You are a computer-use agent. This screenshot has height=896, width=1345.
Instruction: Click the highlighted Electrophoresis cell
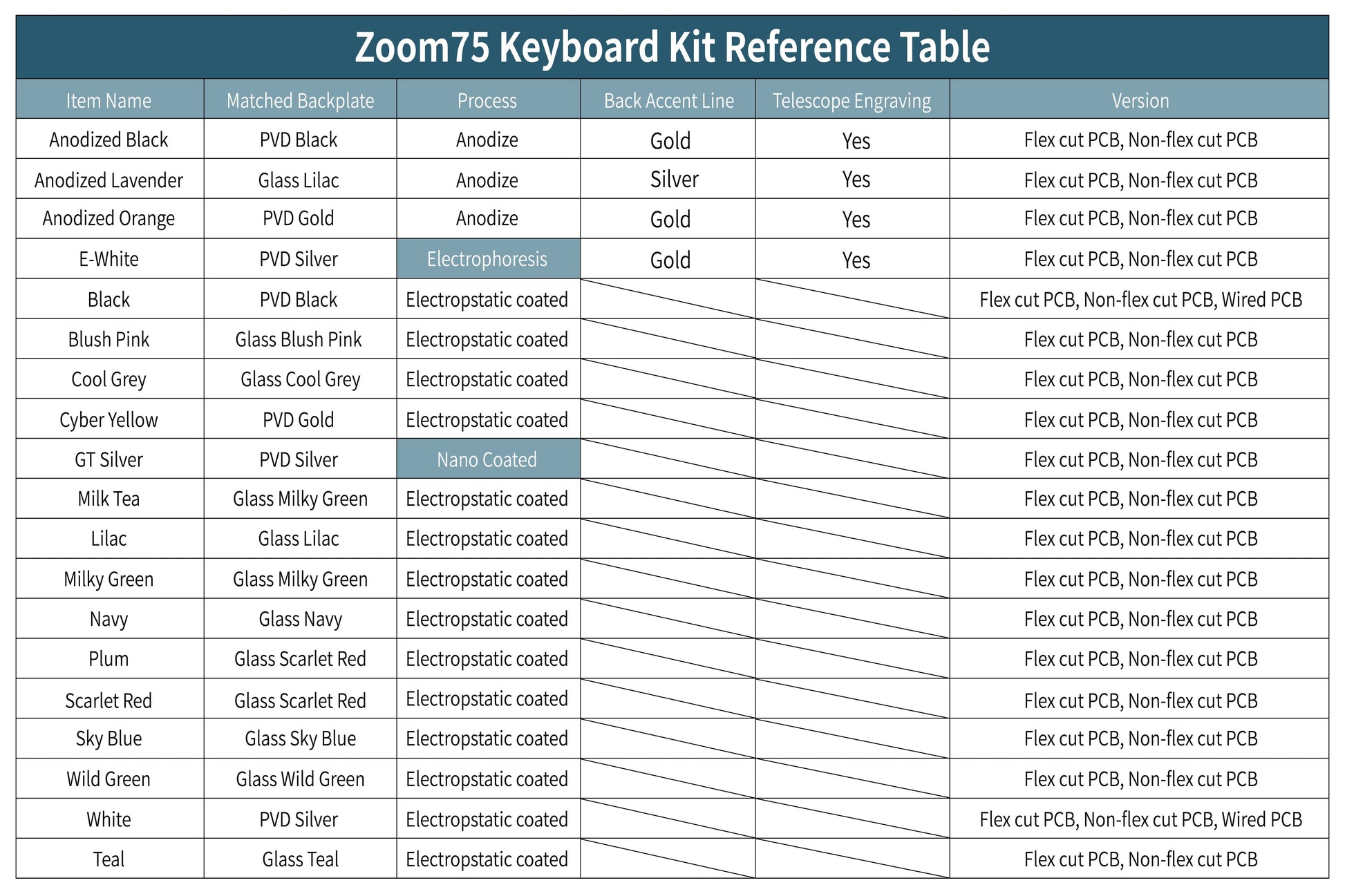coord(487,259)
